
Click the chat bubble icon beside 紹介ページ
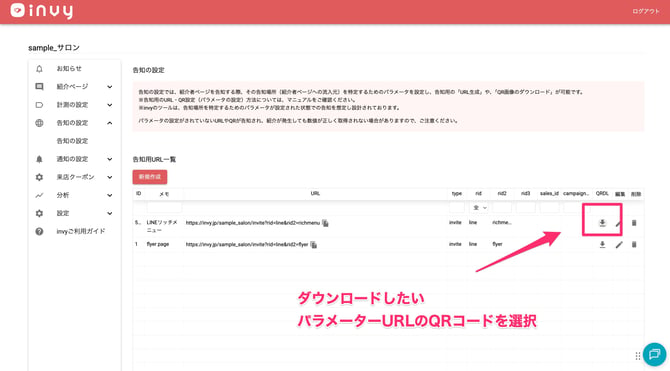[x=39, y=87]
